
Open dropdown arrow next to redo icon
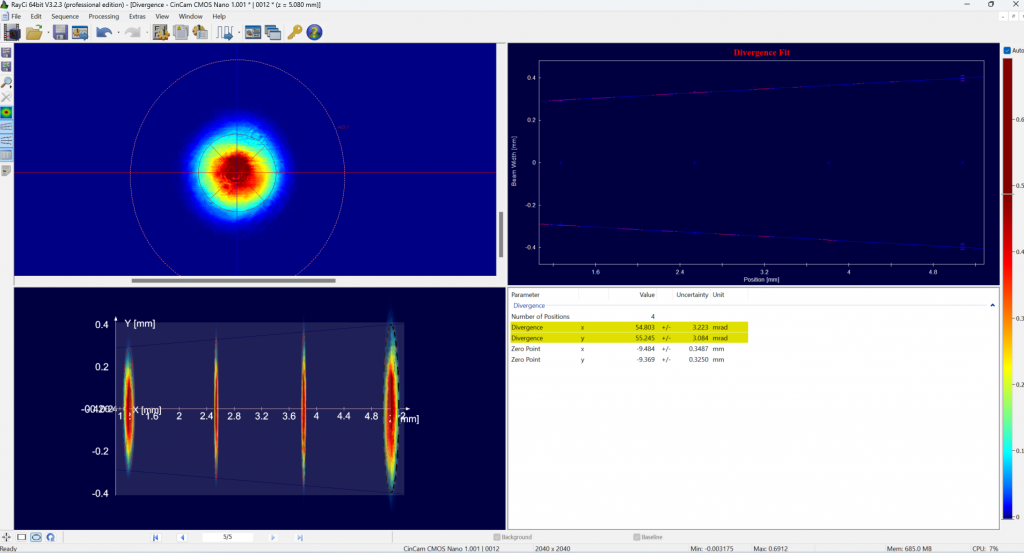click(x=146, y=33)
